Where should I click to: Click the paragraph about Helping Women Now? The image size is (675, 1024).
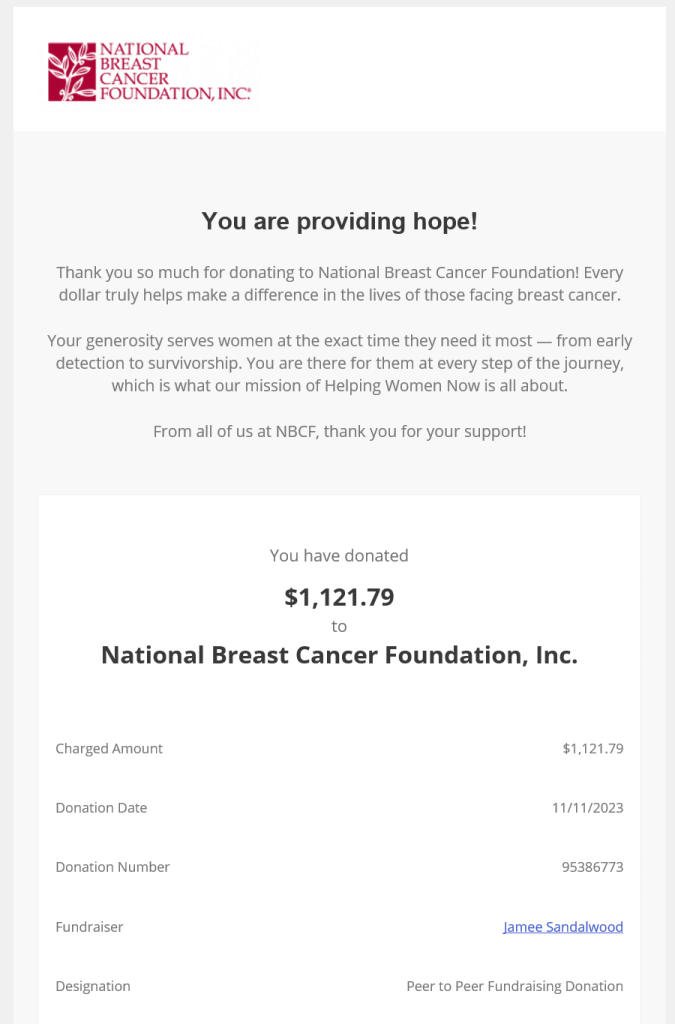coord(339,363)
